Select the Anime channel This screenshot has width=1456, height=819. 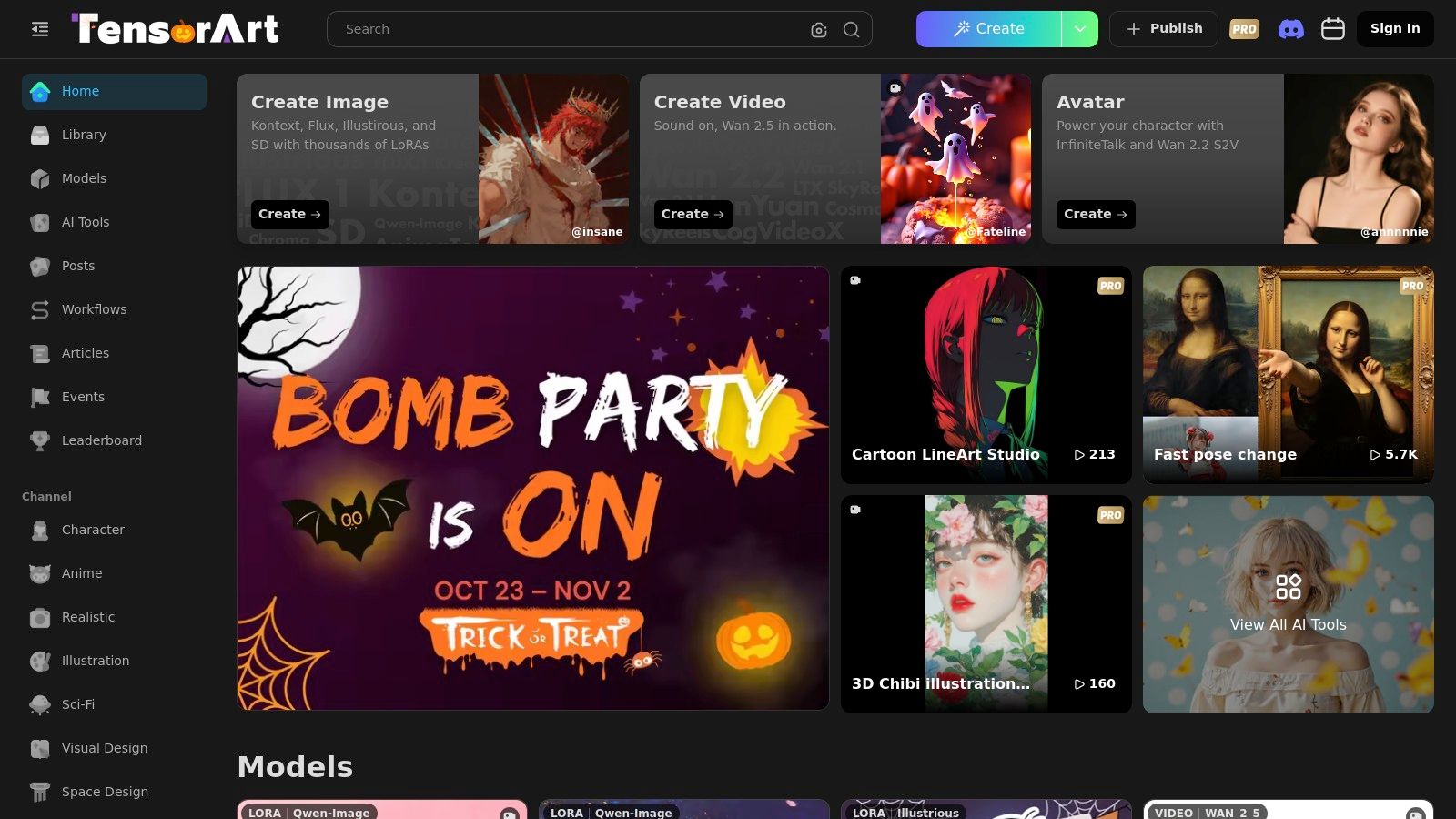click(x=114, y=573)
